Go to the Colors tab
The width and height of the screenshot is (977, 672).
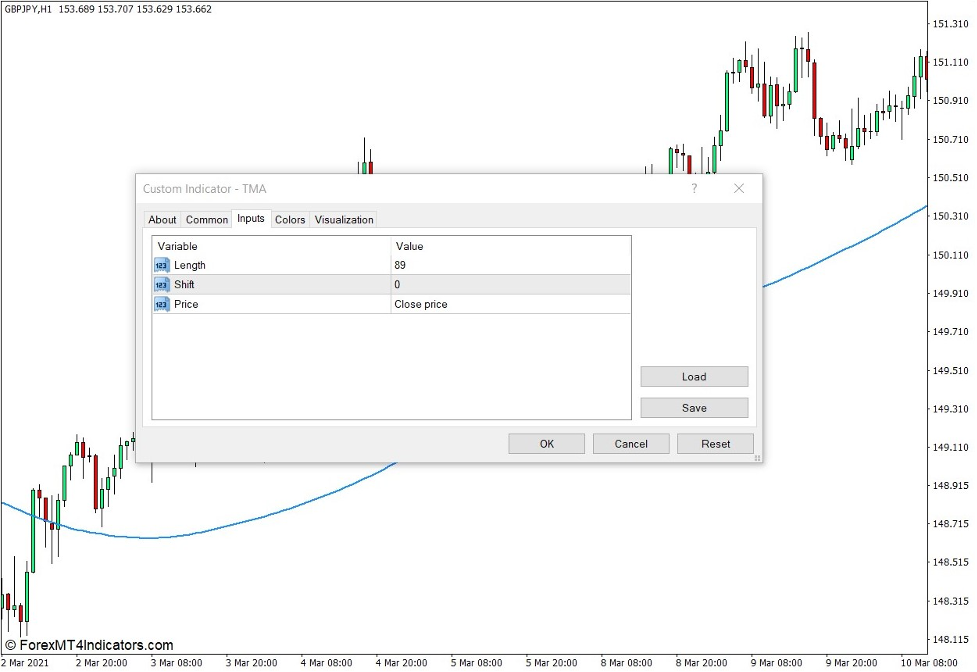coord(290,220)
